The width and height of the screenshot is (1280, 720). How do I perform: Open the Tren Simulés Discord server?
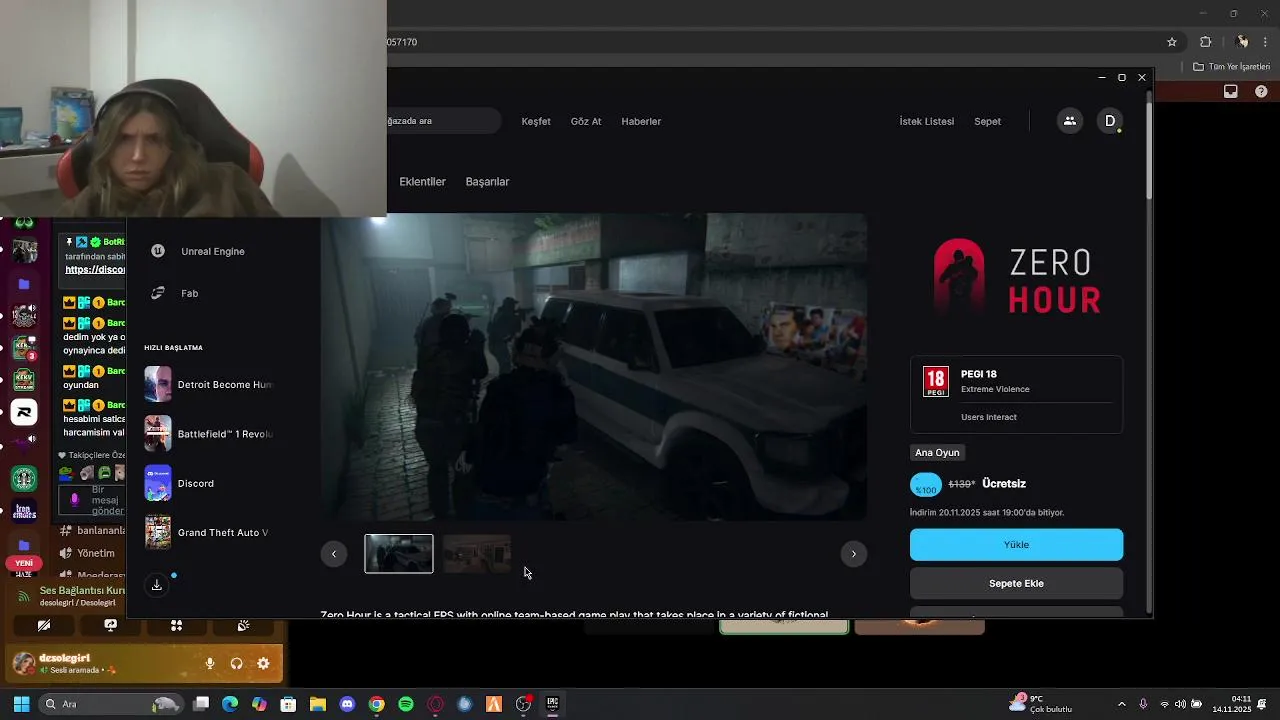[24, 512]
